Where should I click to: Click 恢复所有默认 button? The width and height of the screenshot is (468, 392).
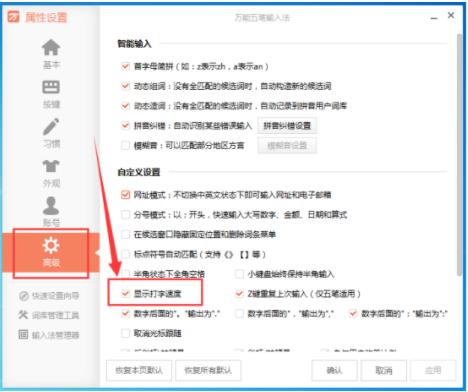click(208, 370)
